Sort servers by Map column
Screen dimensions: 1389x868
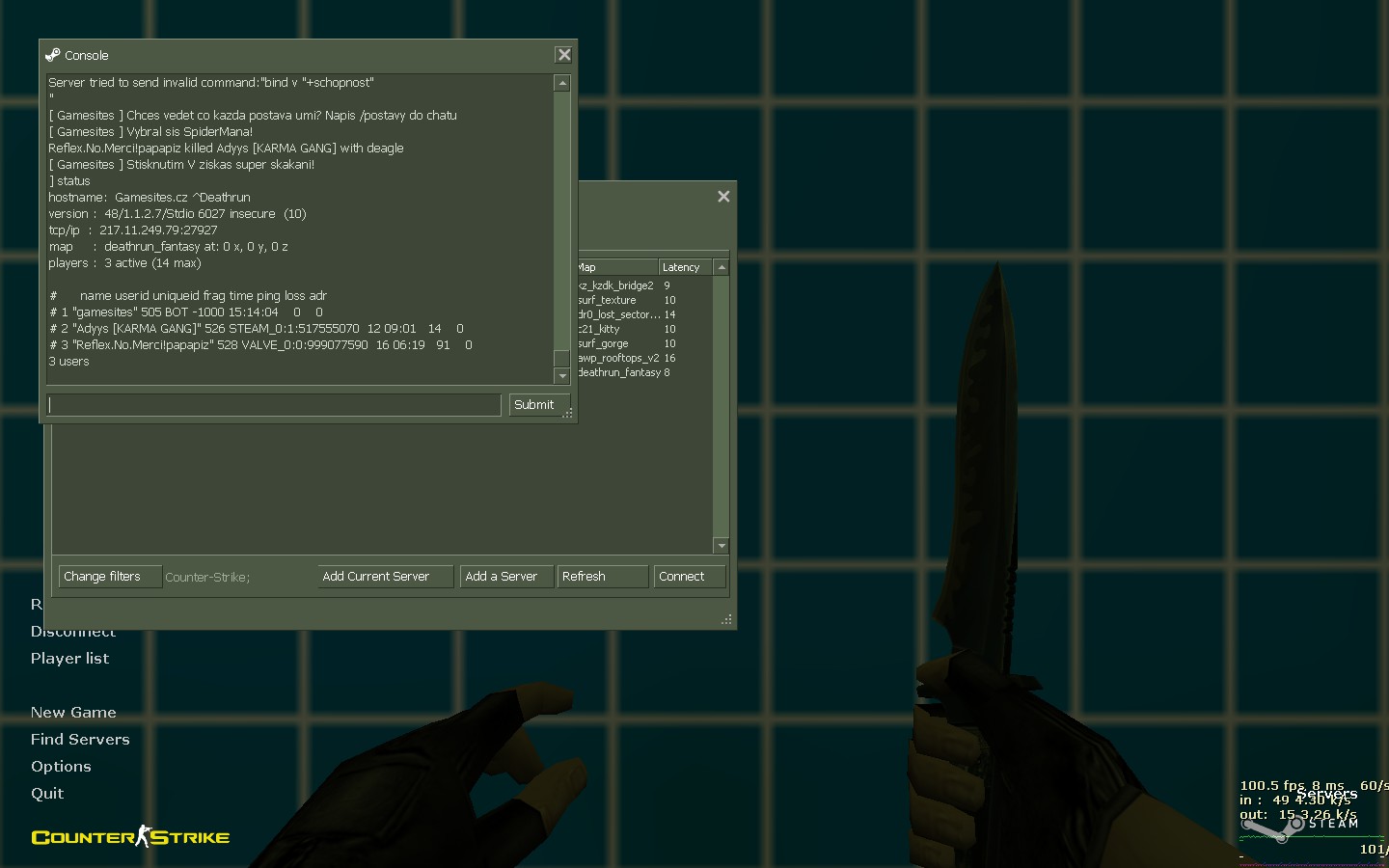617,267
